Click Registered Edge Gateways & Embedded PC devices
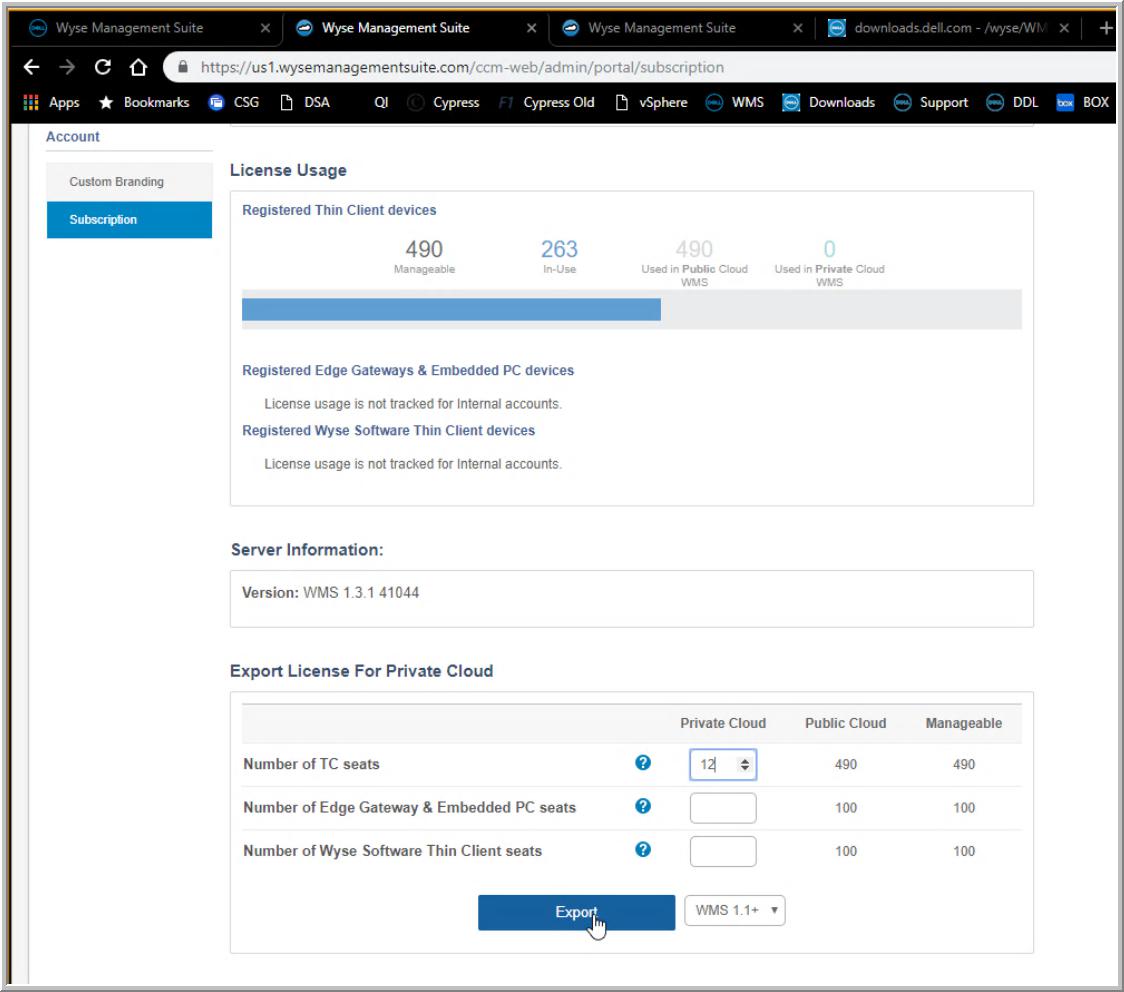1124x992 pixels. pyautogui.click(x=408, y=371)
